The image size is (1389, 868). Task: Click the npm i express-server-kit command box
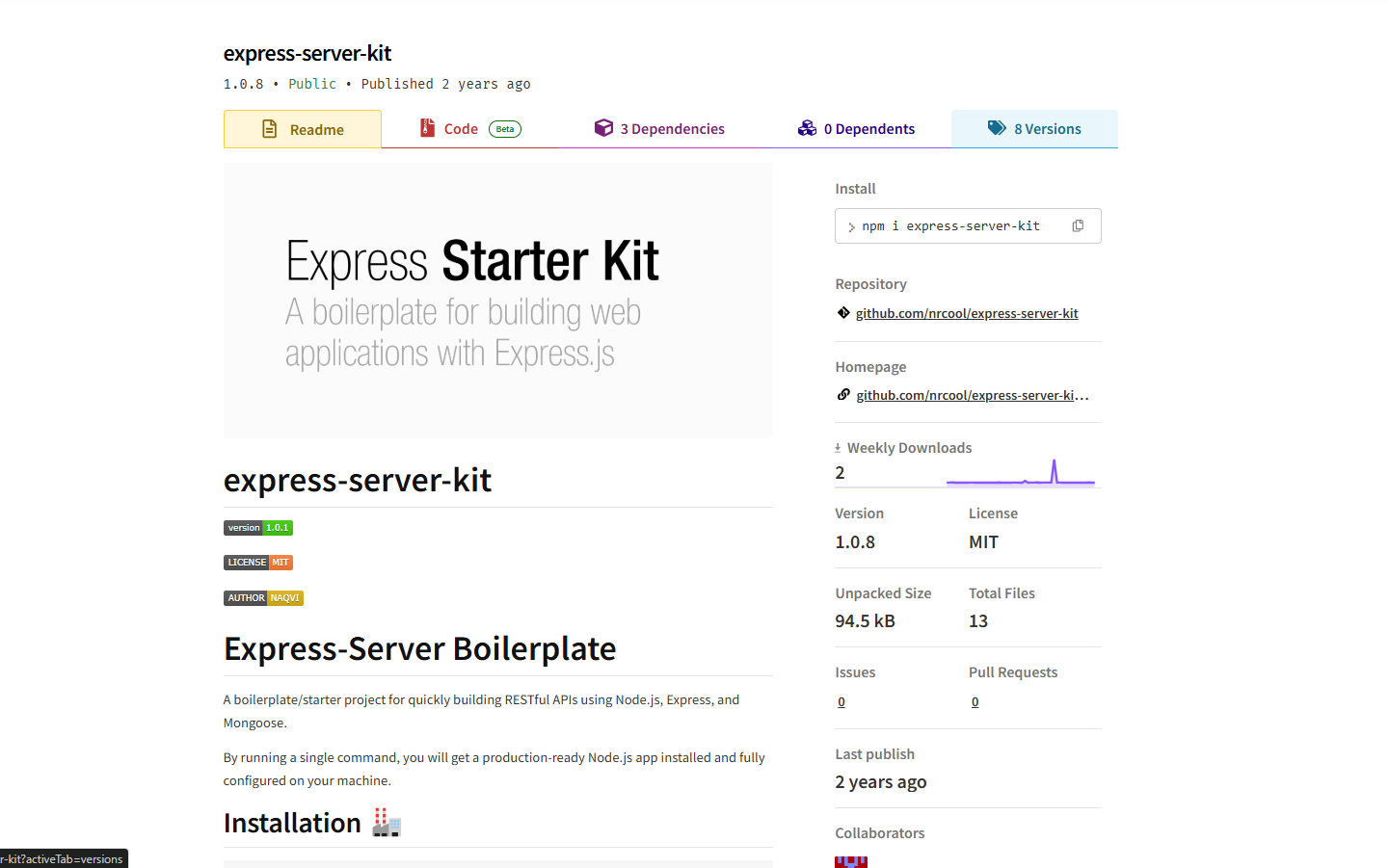(968, 226)
